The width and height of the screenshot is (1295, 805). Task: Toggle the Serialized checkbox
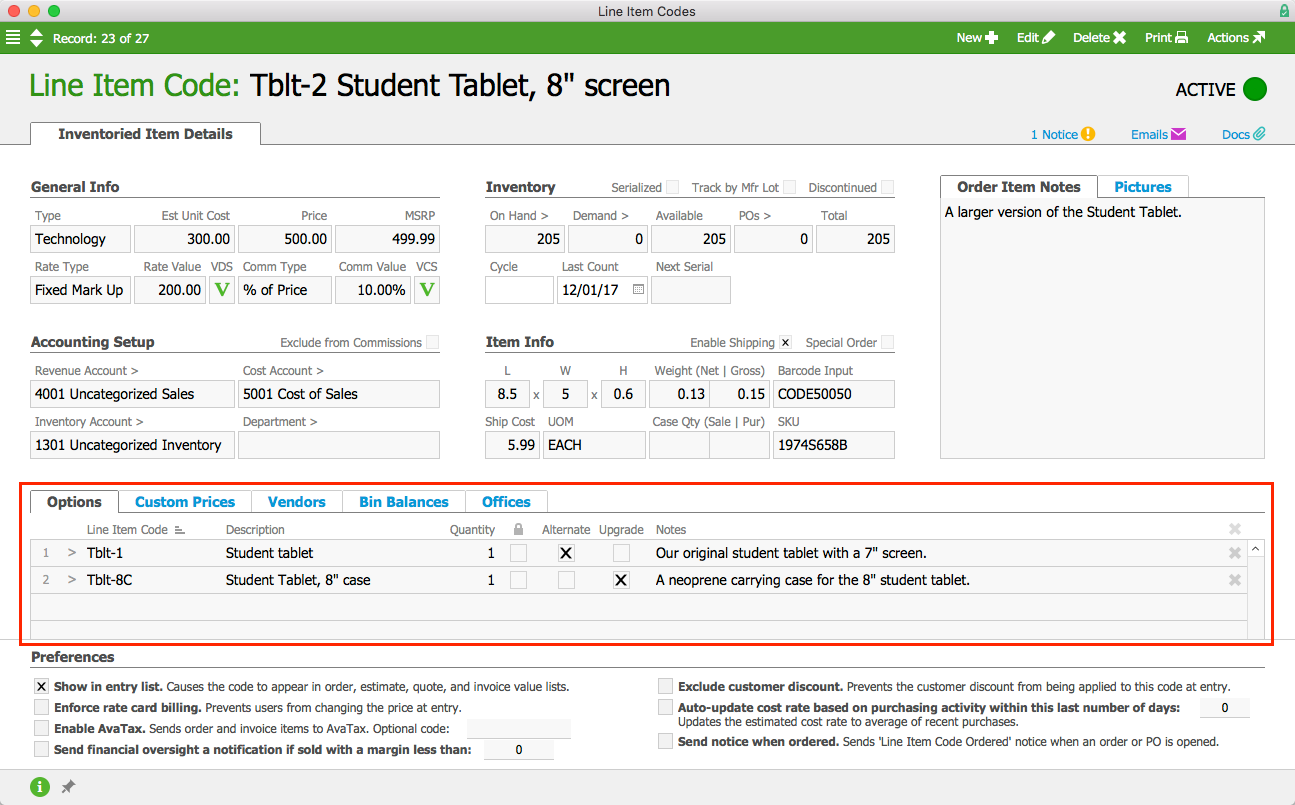[673, 187]
